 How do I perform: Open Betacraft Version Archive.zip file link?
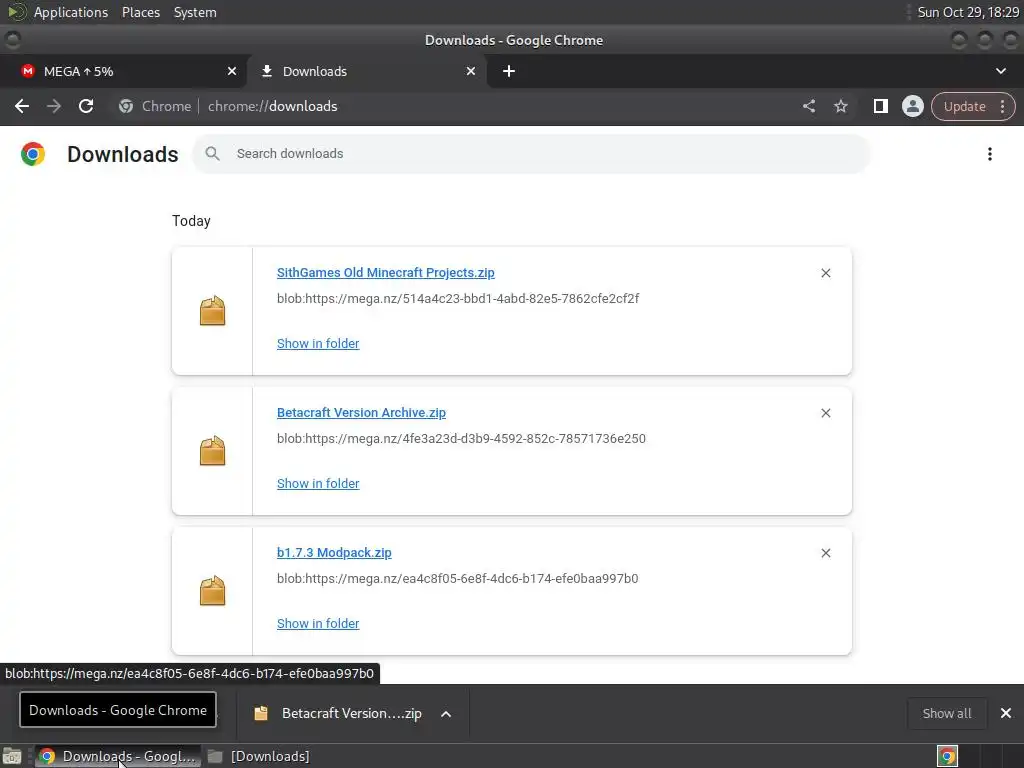(361, 413)
